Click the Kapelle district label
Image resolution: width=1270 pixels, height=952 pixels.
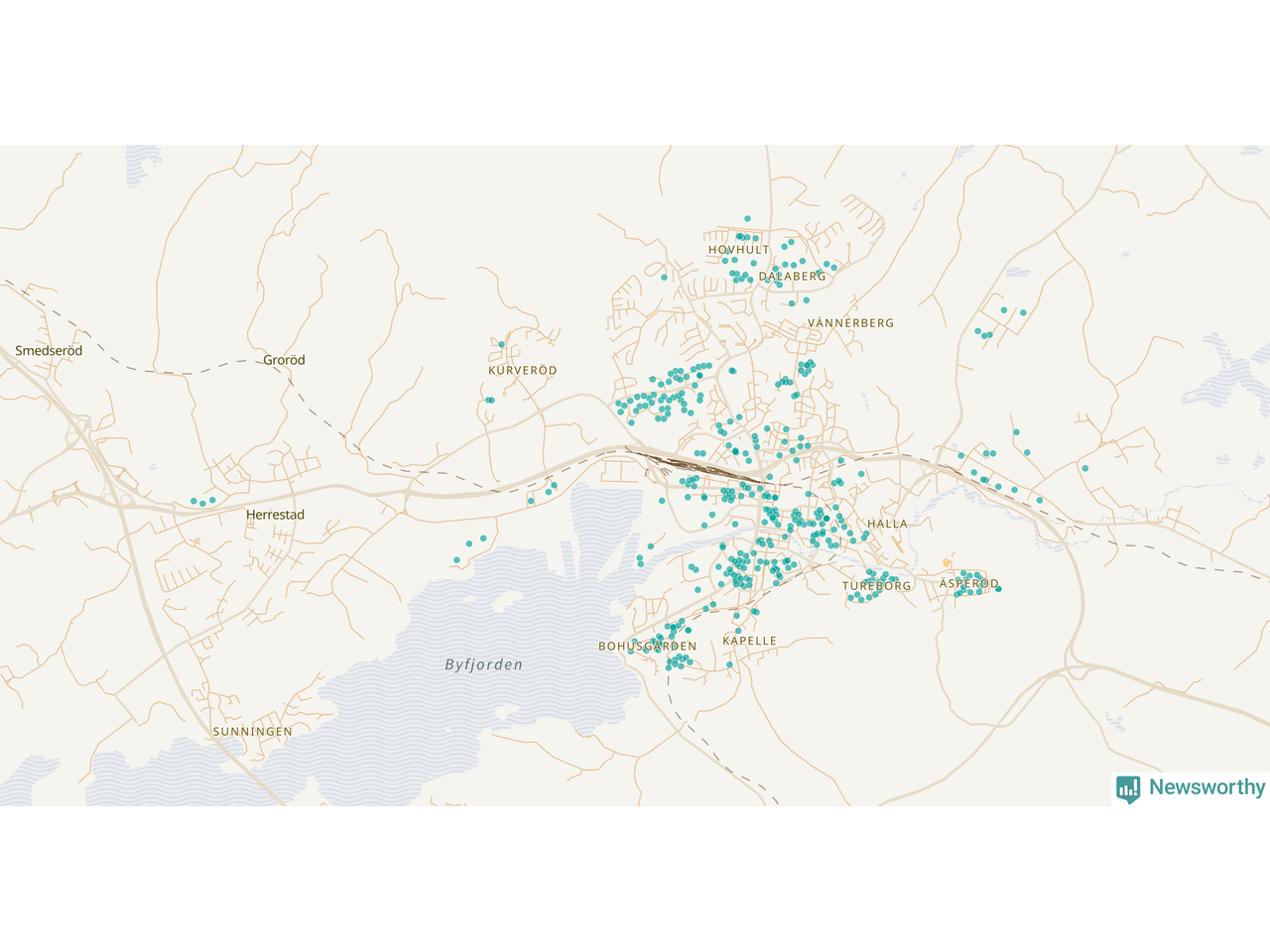pyautogui.click(x=749, y=641)
